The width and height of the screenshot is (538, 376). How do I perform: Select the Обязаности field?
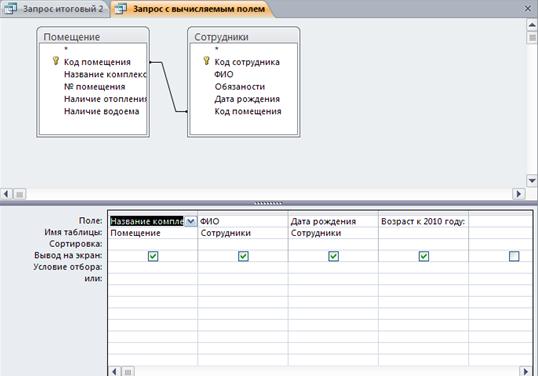tap(239, 87)
